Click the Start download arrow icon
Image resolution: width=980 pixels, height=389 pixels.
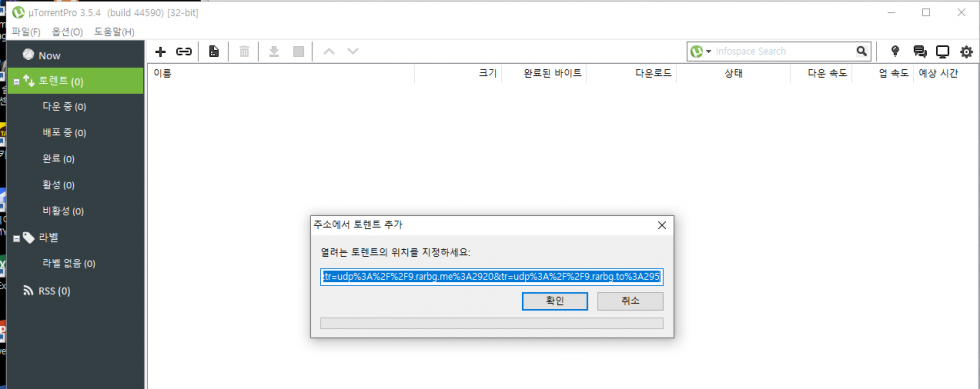click(x=273, y=51)
